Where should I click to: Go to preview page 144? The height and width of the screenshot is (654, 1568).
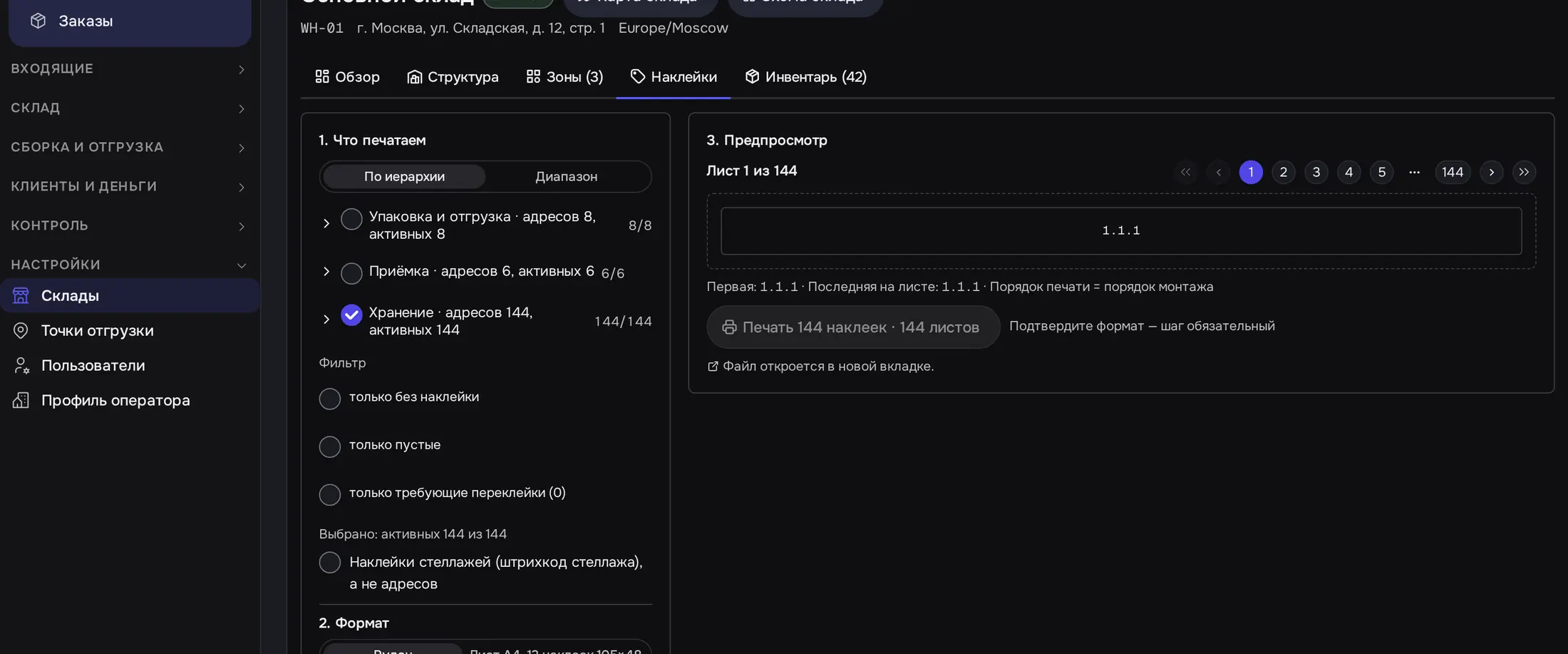tap(1453, 172)
